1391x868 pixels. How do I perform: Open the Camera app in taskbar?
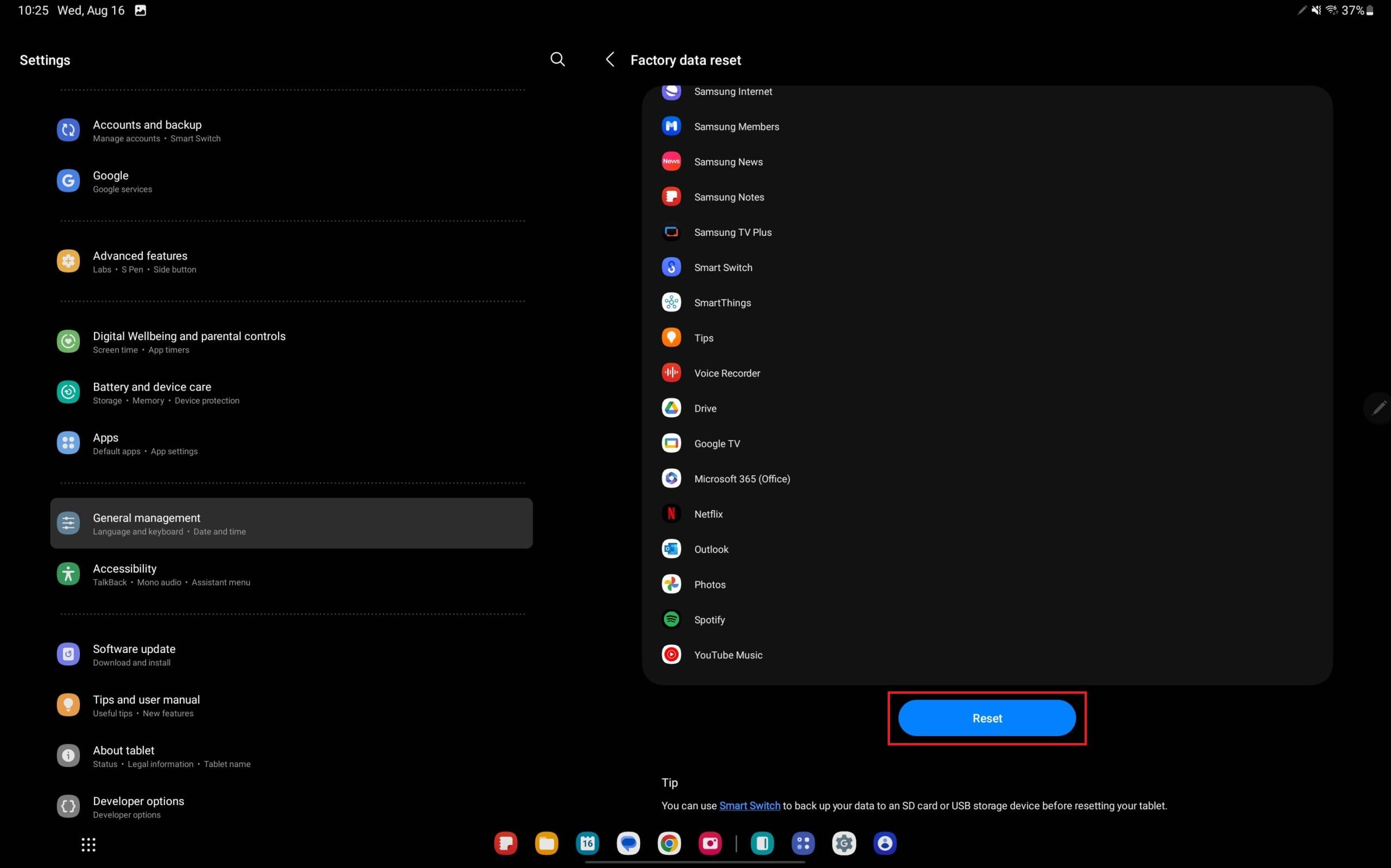click(x=710, y=844)
